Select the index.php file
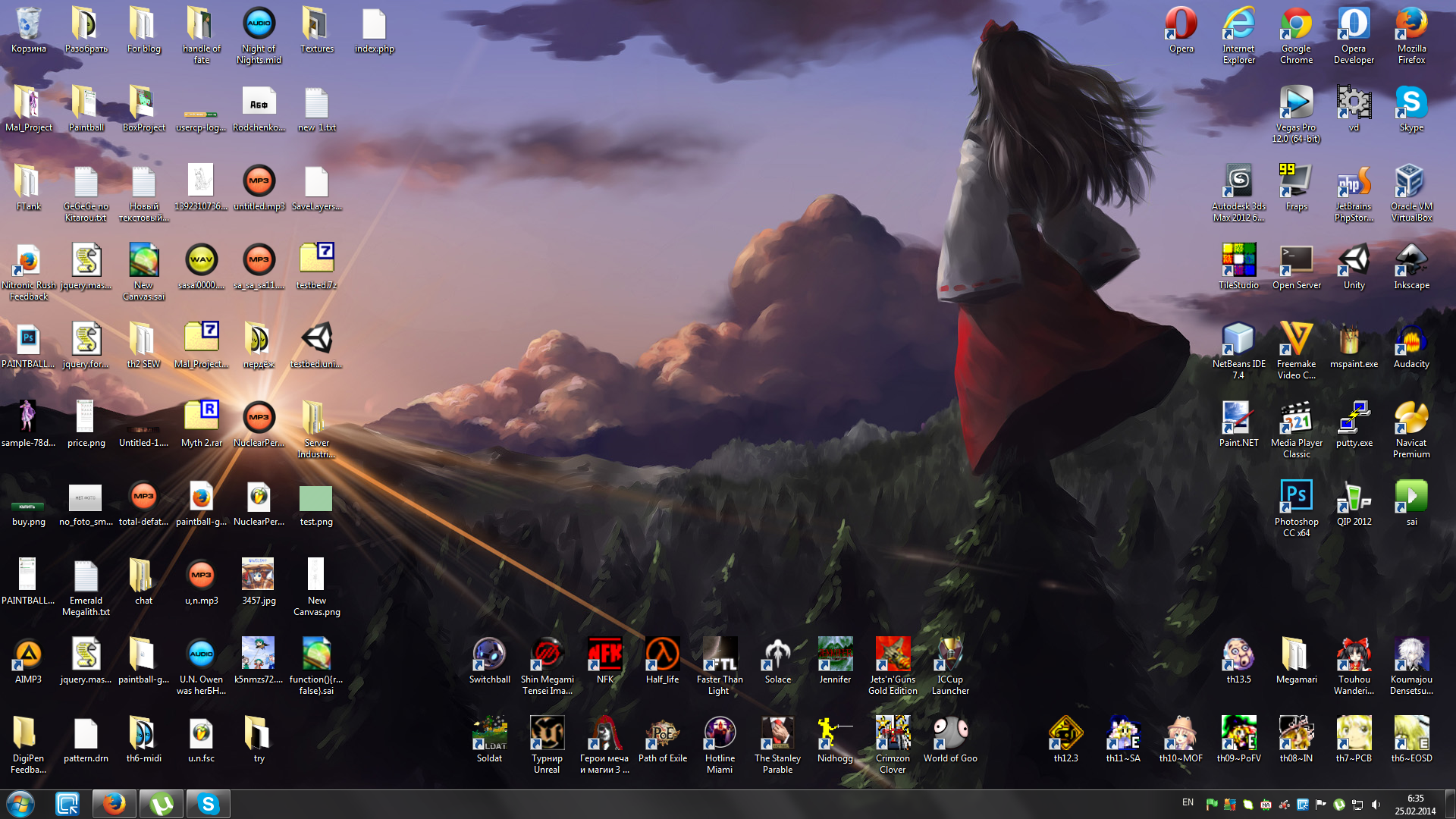This screenshot has height=819, width=1456. [x=374, y=24]
